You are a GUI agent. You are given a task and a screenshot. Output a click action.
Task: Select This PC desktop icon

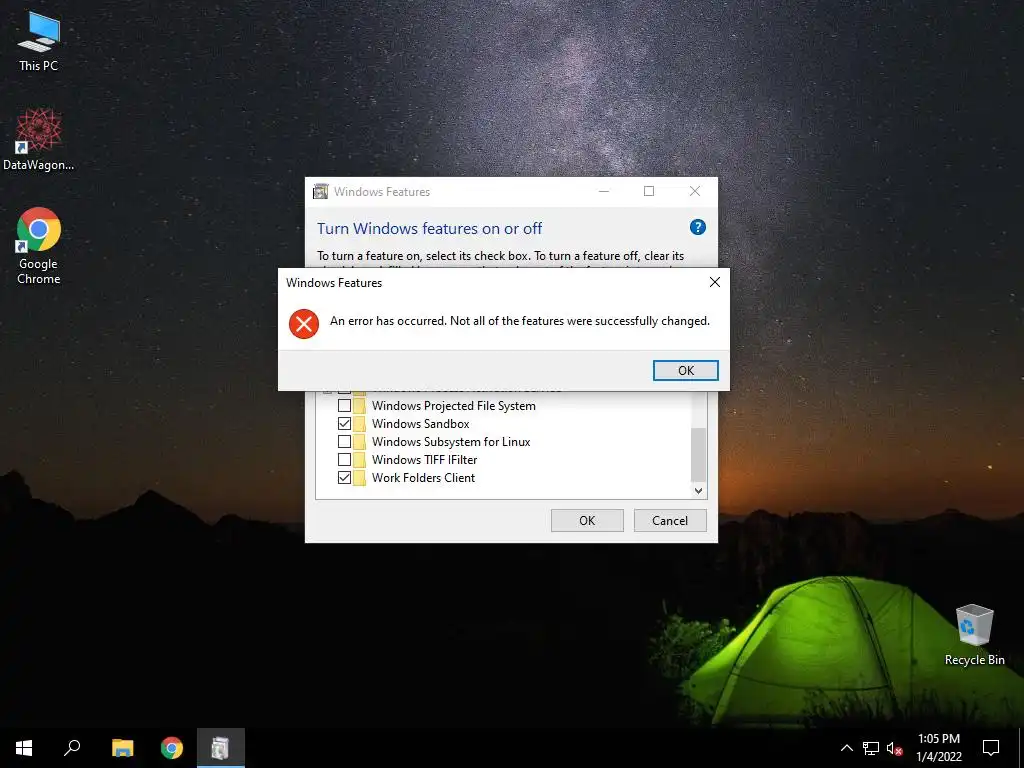pyautogui.click(x=39, y=42)
